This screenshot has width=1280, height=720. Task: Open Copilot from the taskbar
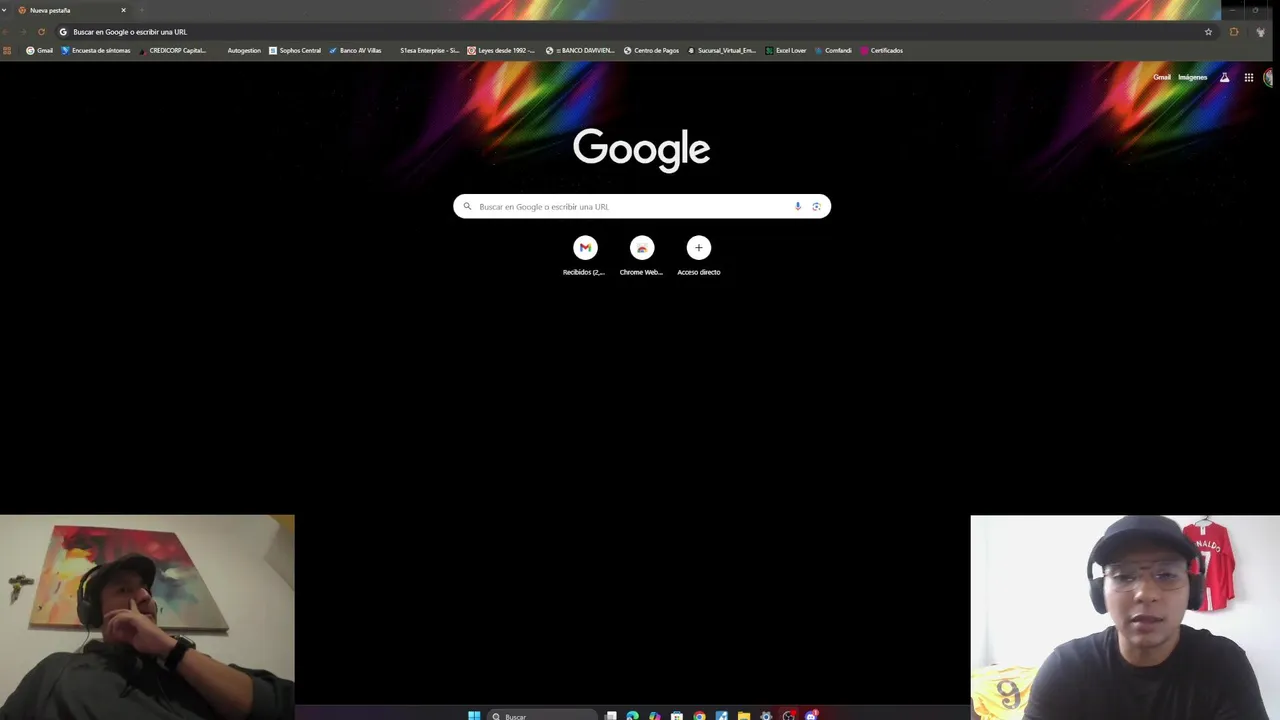pos(655,716)
